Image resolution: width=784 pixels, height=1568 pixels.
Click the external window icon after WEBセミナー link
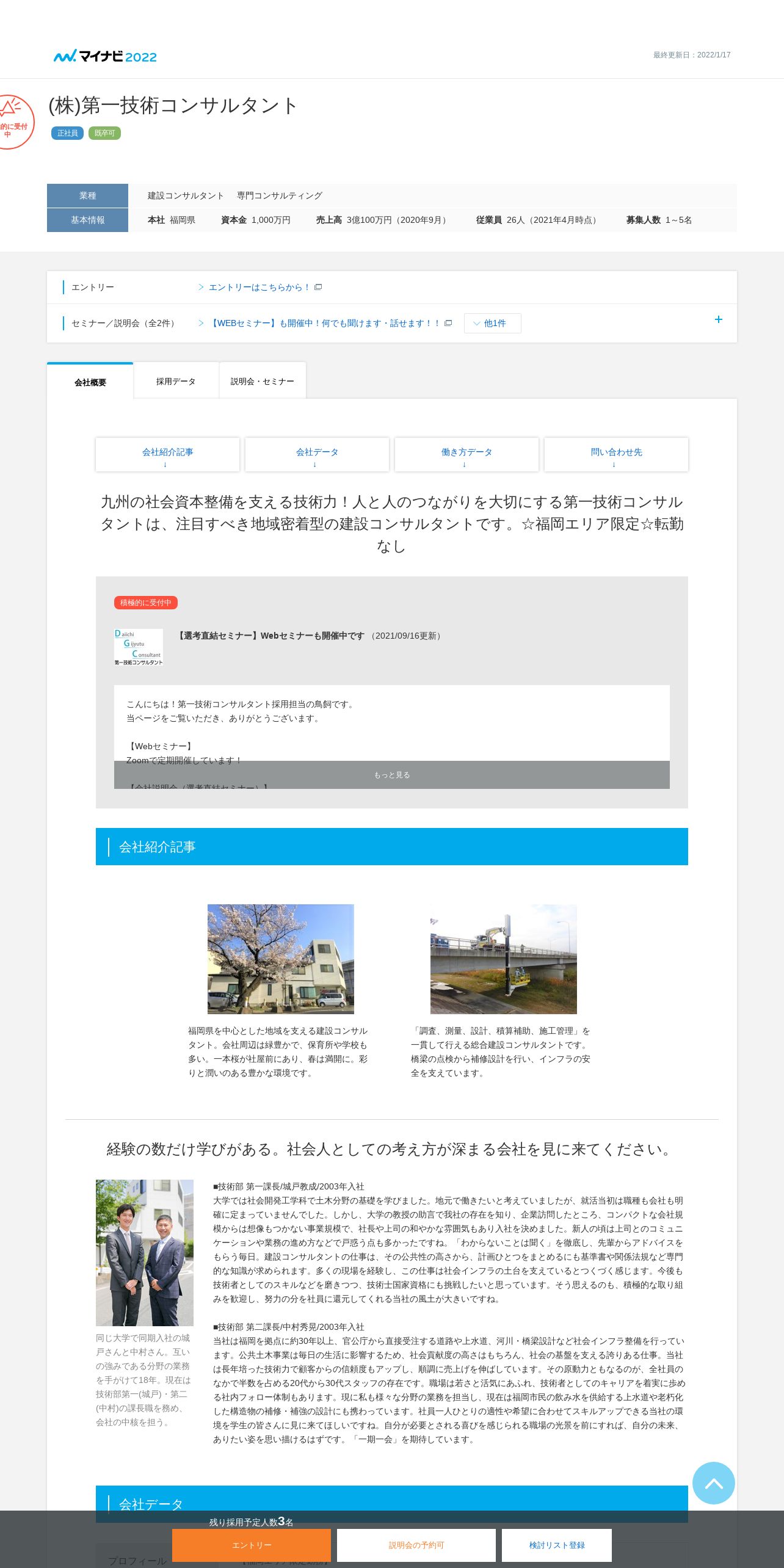pyautogui.click(x=448, y=323)
